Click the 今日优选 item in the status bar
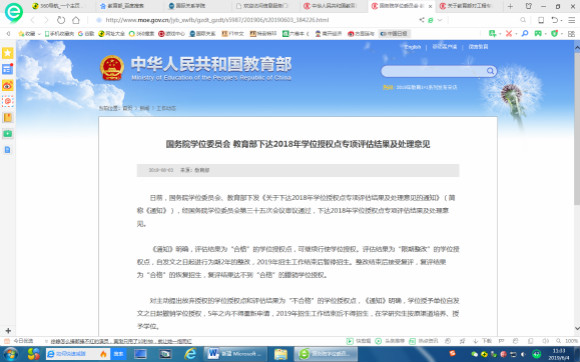This screenshot has width=580, height=362. (18, 341)
